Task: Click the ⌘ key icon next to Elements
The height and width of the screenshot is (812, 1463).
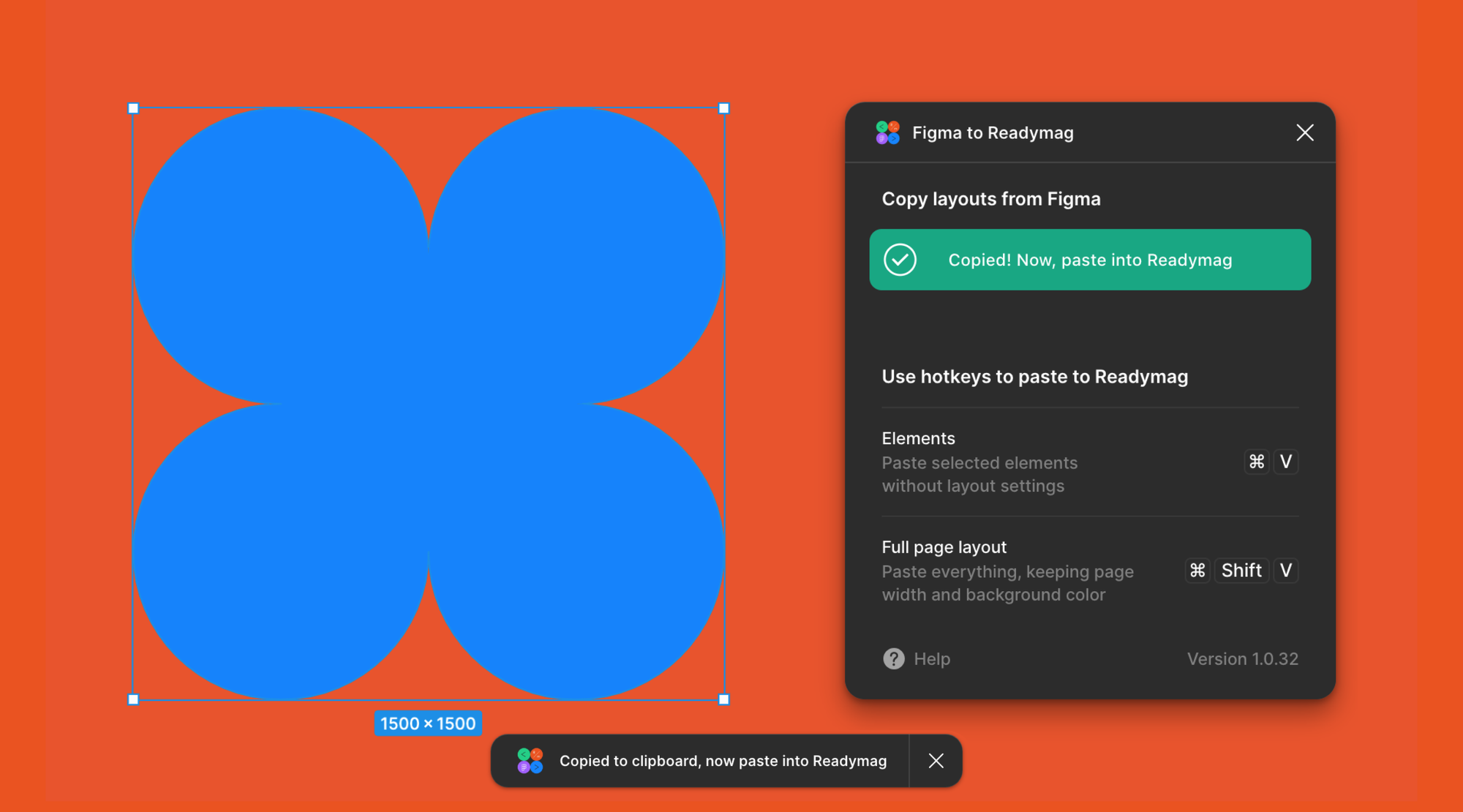Action: pos(1256,462)
